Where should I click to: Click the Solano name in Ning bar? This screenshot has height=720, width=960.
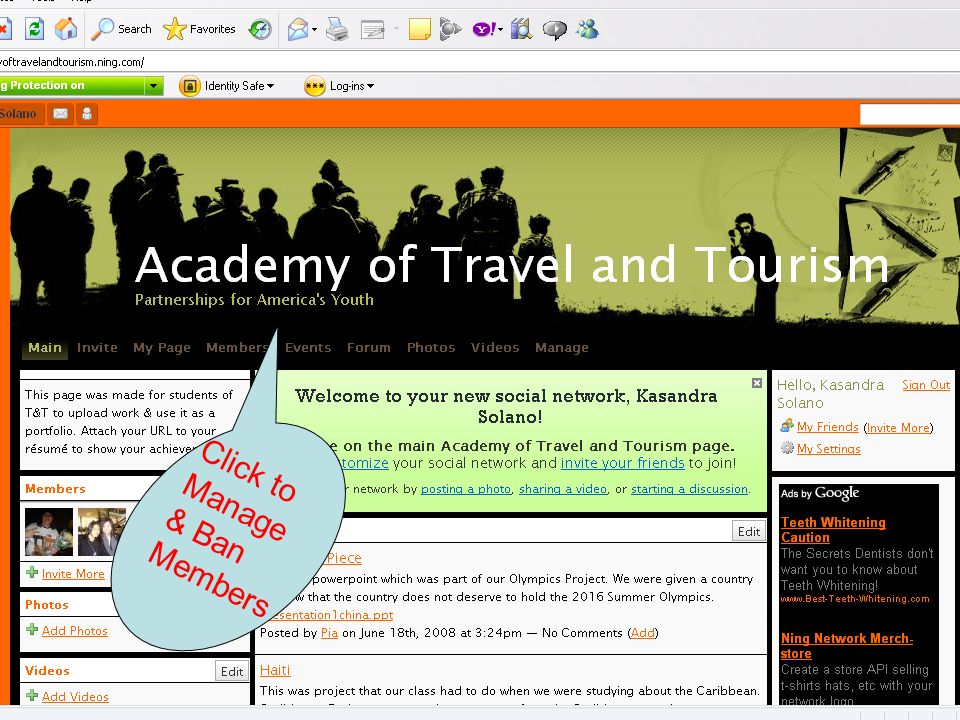coord(18,114)
